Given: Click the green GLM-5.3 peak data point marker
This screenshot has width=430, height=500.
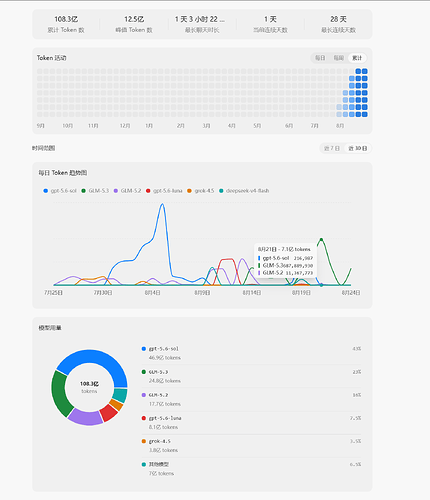Looking at the screenshot, I should [x=321, y=239].
